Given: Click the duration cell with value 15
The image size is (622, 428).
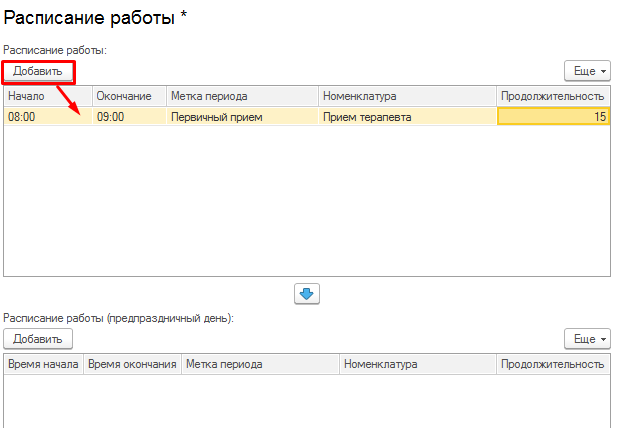Looking at the screenshot, I should pos(552,117).
